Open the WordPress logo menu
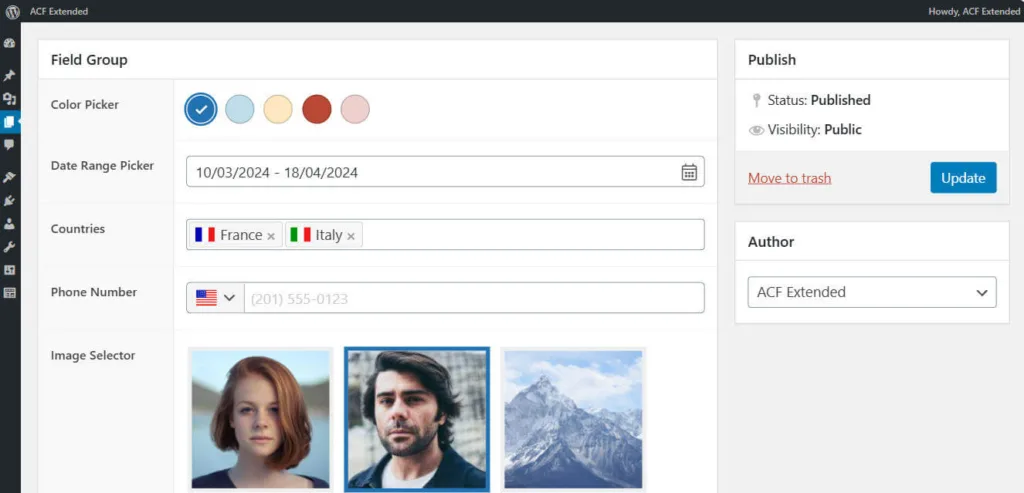This screenshot has width=1024, height=493. 12,11
